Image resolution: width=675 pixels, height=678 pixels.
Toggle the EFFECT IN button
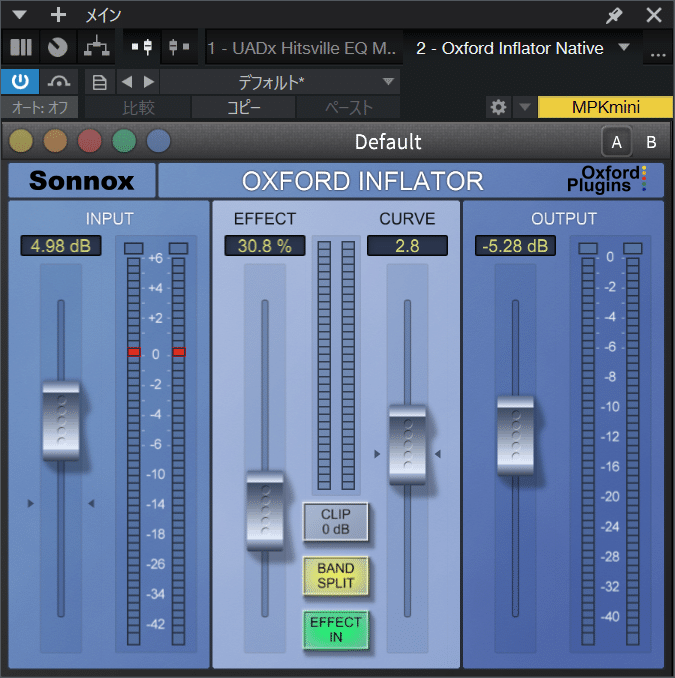click(x=336, y=630)
